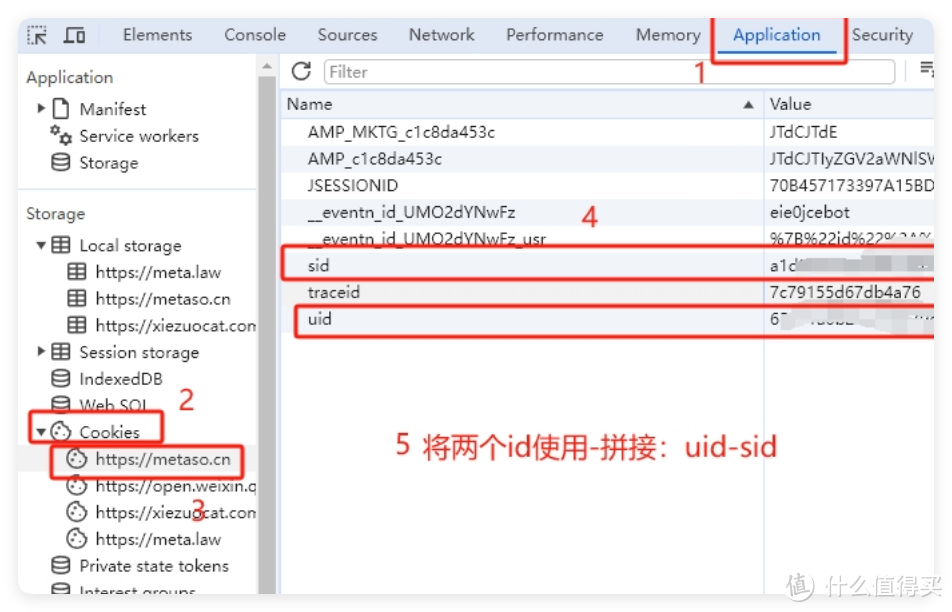Click the table icon beside https://meta.law local storage
The height and width of the screenshot is (612, 952).
tap(76, 271)
